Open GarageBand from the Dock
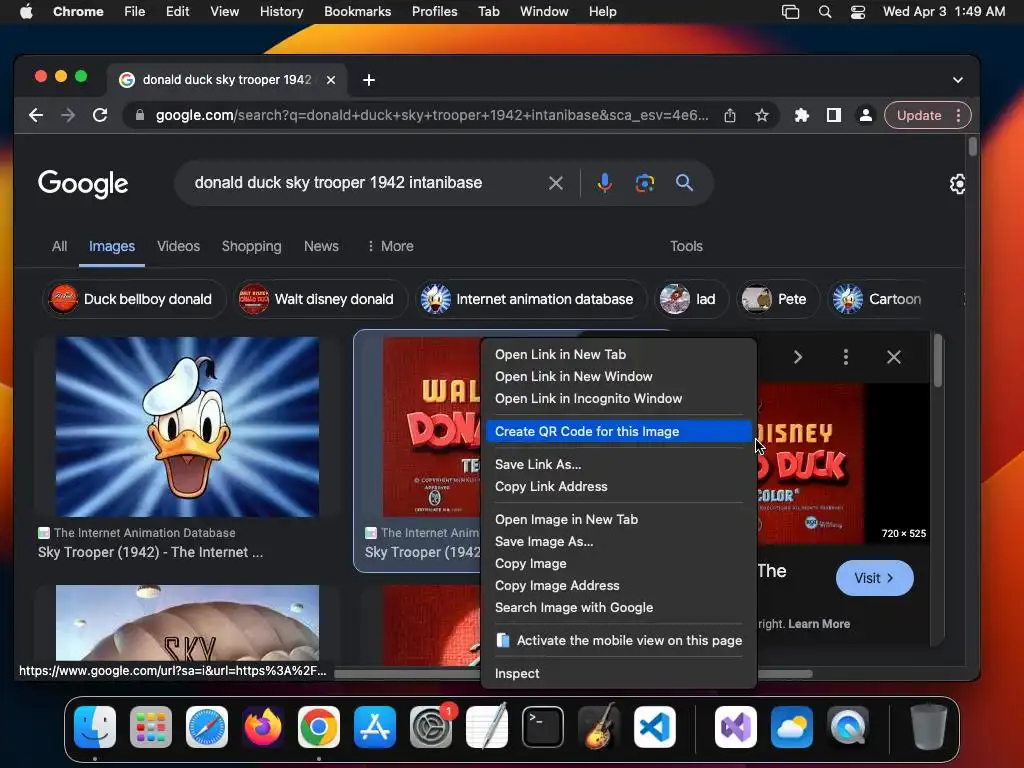Image resolution: width=1024 pixels, height=768 pixels. coord(599,727)
